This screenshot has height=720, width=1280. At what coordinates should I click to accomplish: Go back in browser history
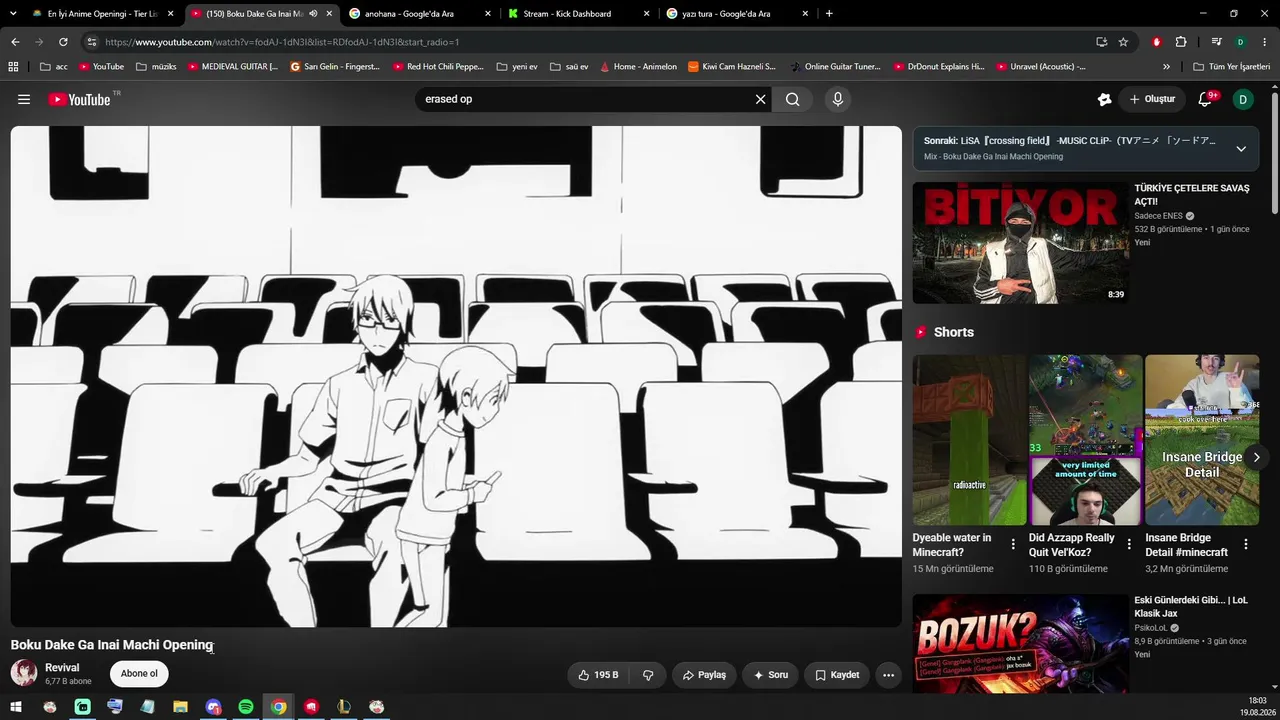pos(15,42)
